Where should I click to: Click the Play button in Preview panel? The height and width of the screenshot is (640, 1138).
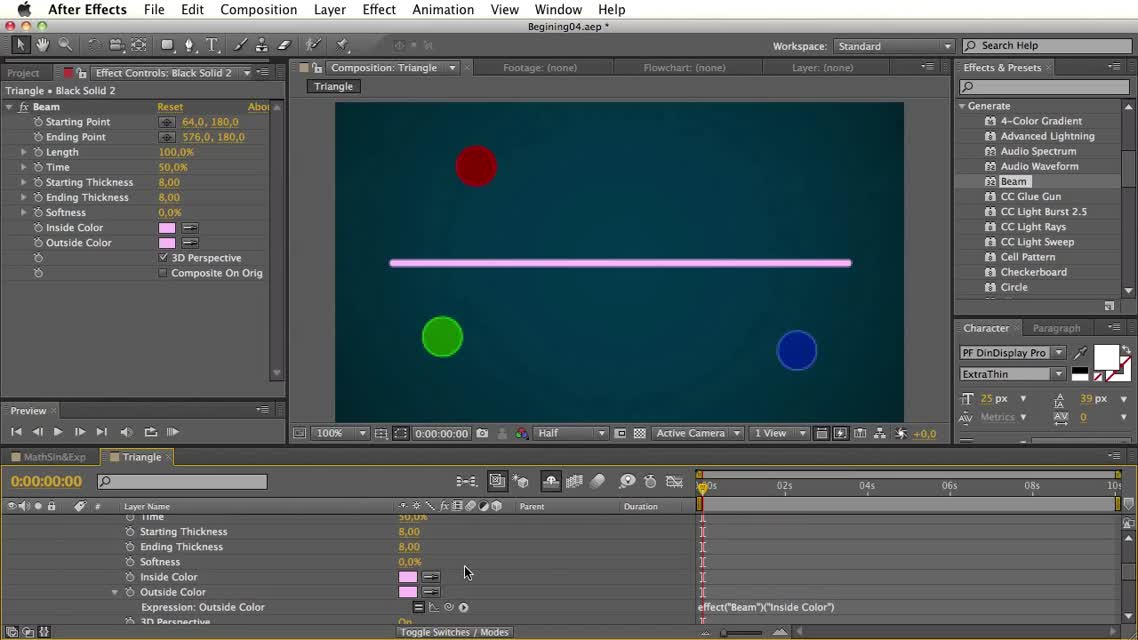coord(58,432)
